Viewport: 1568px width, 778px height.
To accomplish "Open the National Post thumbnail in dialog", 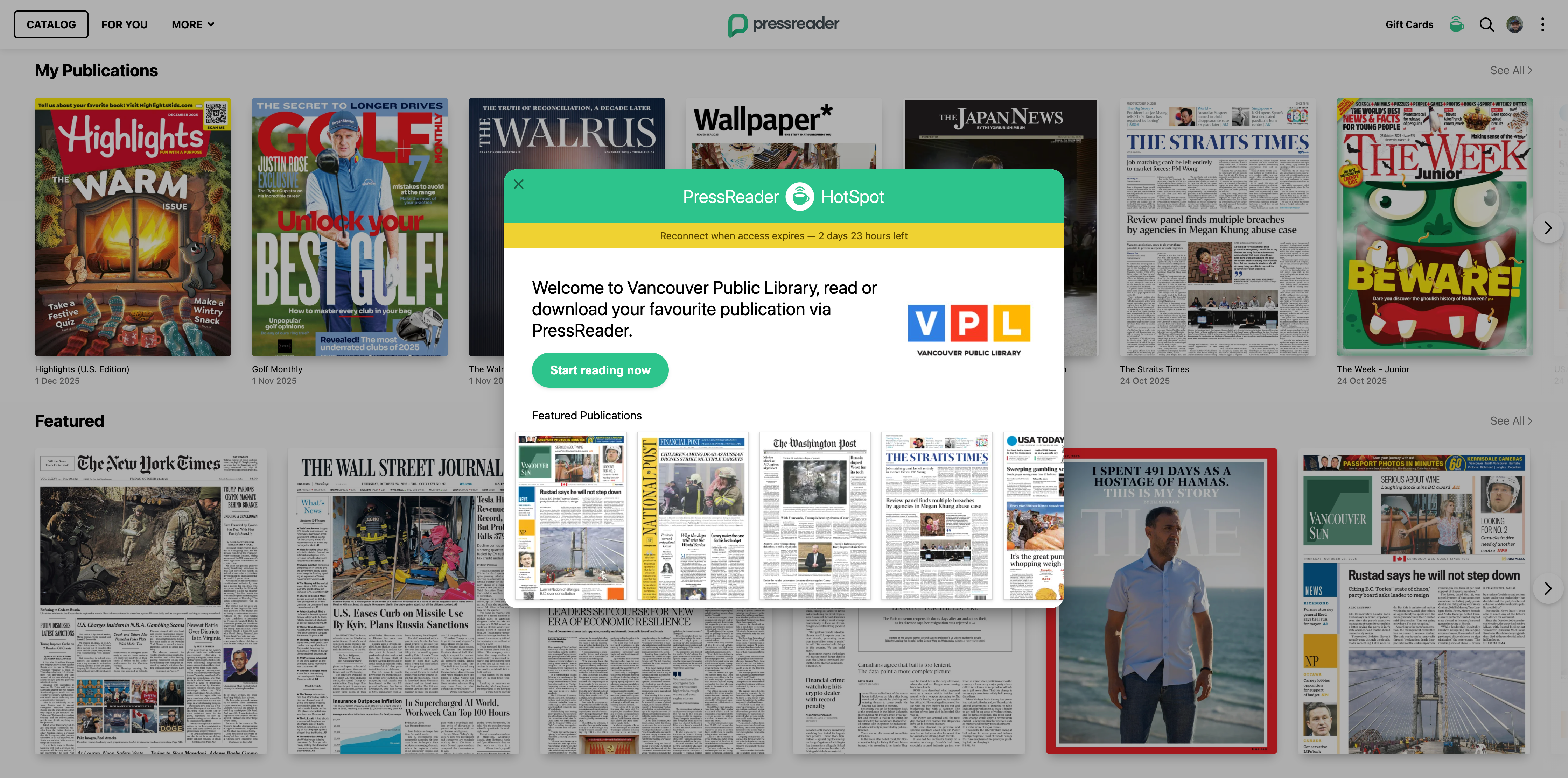I will click(x=693, y=516).
